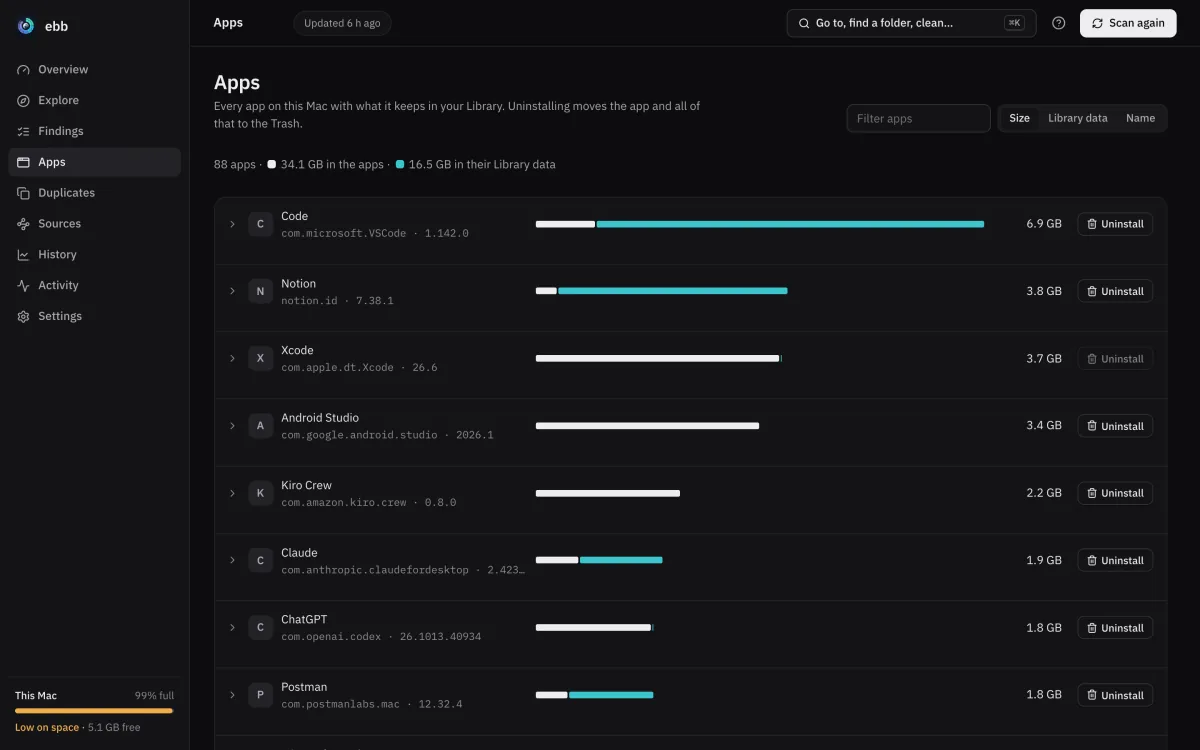Go to Explore in the sidebar
Image resolution: width=1200 pixels, height=750 pixels.
(x=94, y=100)
